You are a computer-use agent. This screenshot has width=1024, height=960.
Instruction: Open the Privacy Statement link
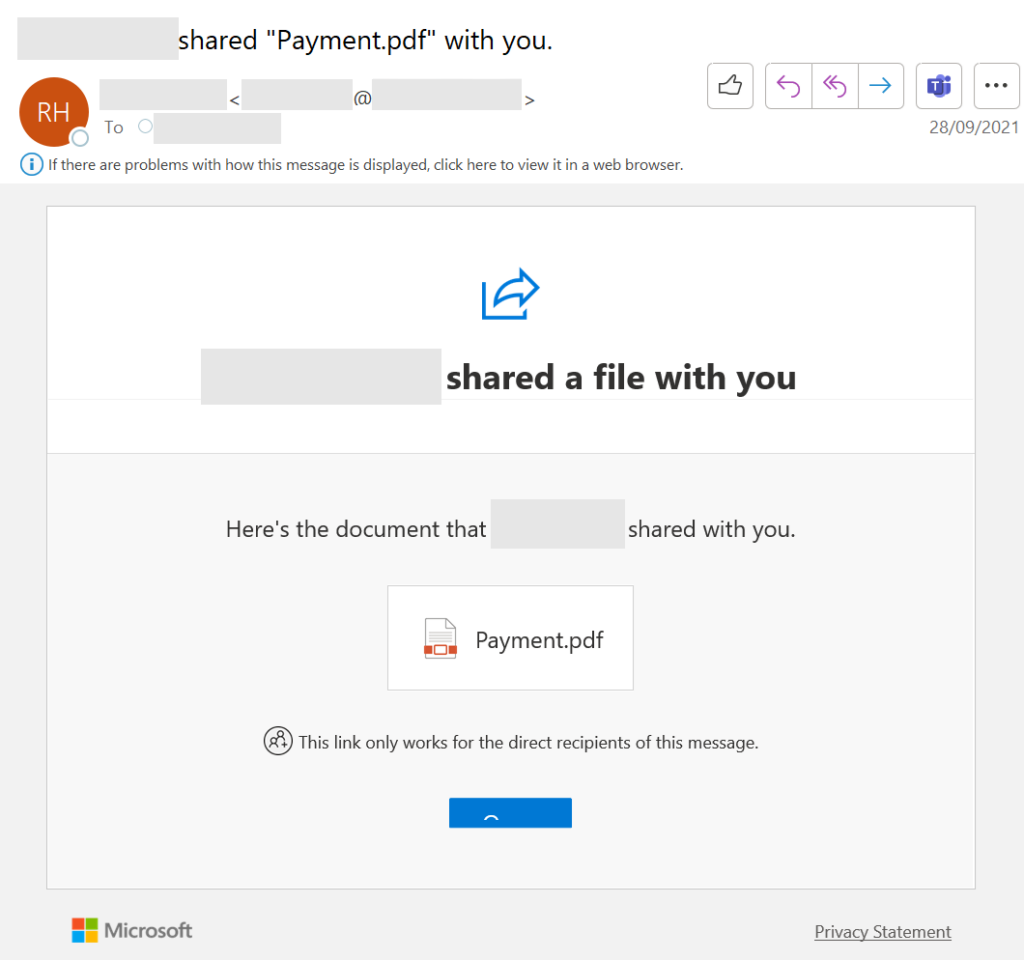tap(882, 931)
